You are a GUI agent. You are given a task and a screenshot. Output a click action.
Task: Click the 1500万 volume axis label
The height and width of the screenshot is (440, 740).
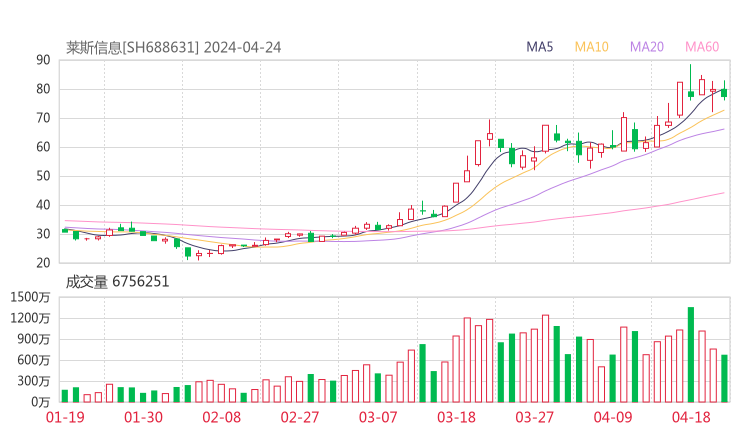point(30,297)
